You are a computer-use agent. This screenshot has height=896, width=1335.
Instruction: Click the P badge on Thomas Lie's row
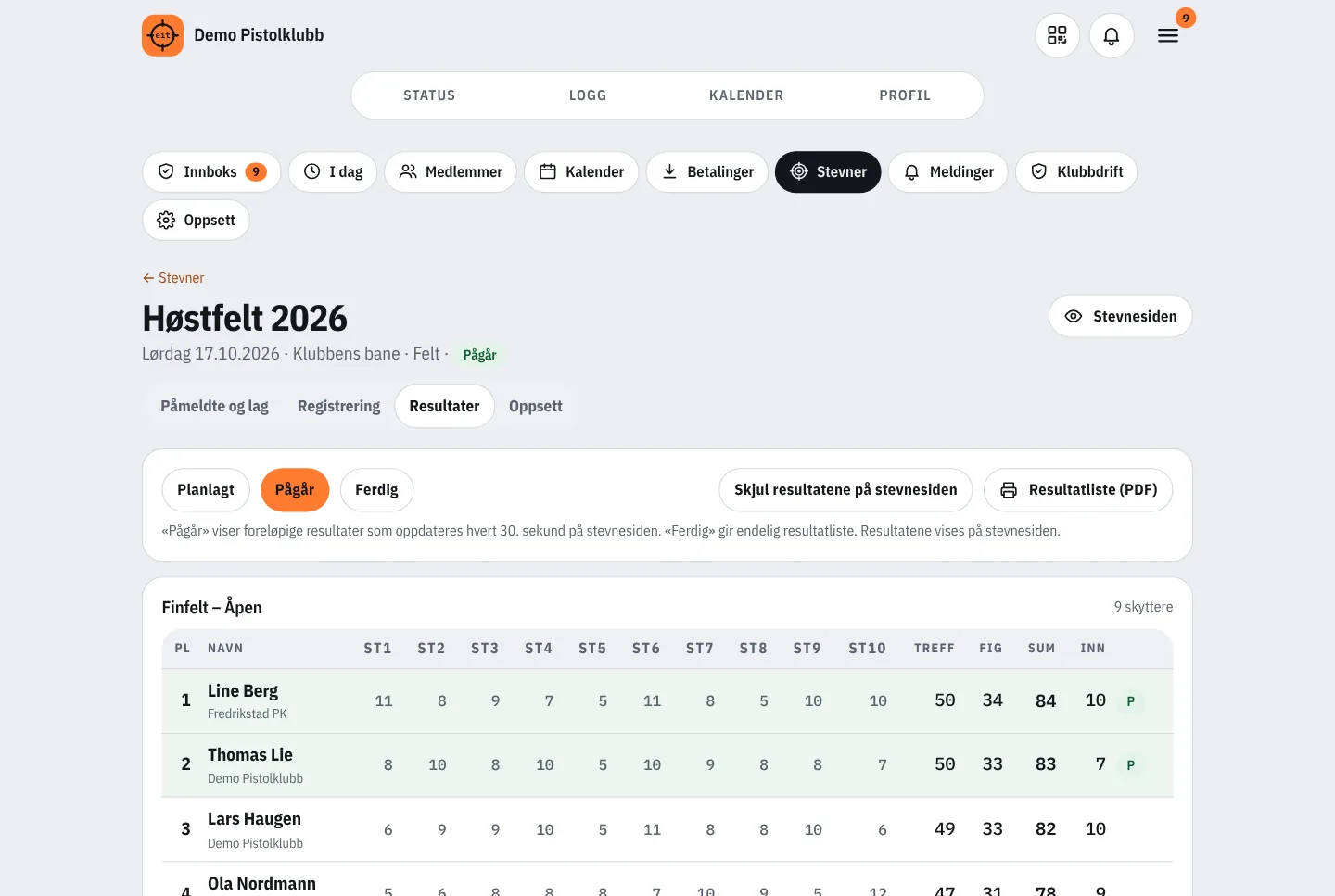[1130, 765]
